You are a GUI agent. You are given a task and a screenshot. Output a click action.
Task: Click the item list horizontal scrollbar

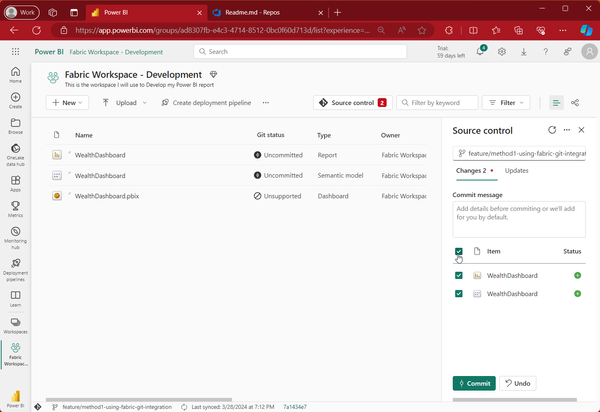(x=139, y=399)
